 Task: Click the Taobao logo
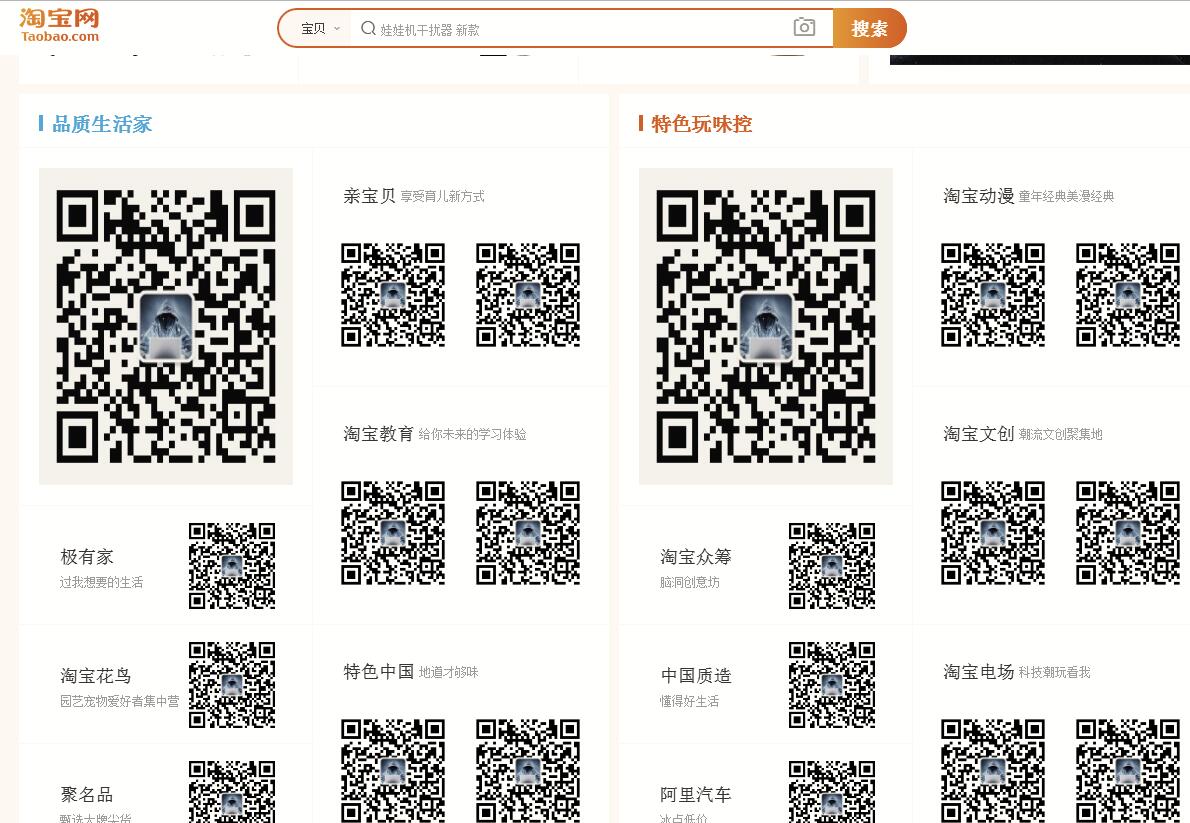pos(59,26)
